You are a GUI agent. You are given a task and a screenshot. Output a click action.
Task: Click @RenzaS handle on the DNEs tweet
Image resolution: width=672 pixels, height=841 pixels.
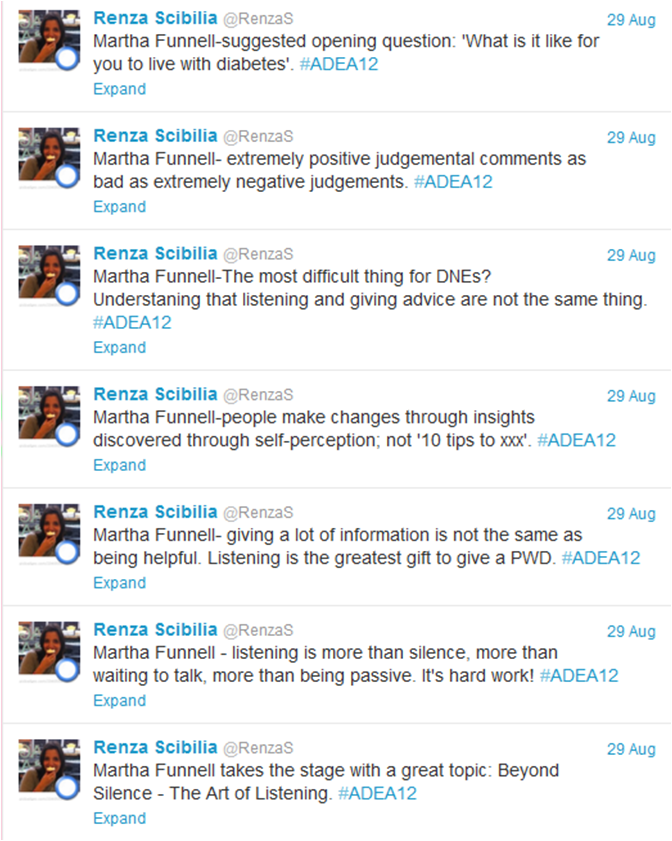[x=258, y=253]
